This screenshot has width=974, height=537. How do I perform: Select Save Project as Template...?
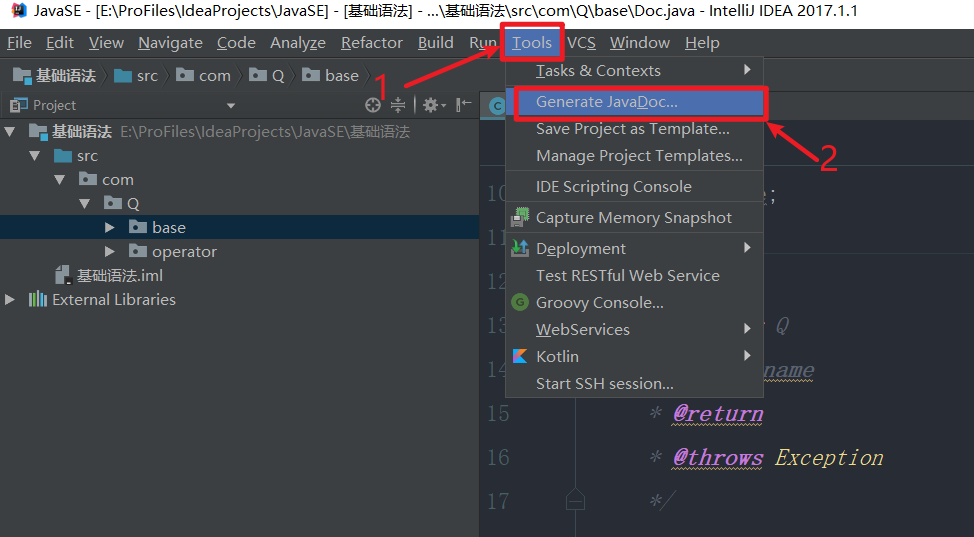point(634,129)
